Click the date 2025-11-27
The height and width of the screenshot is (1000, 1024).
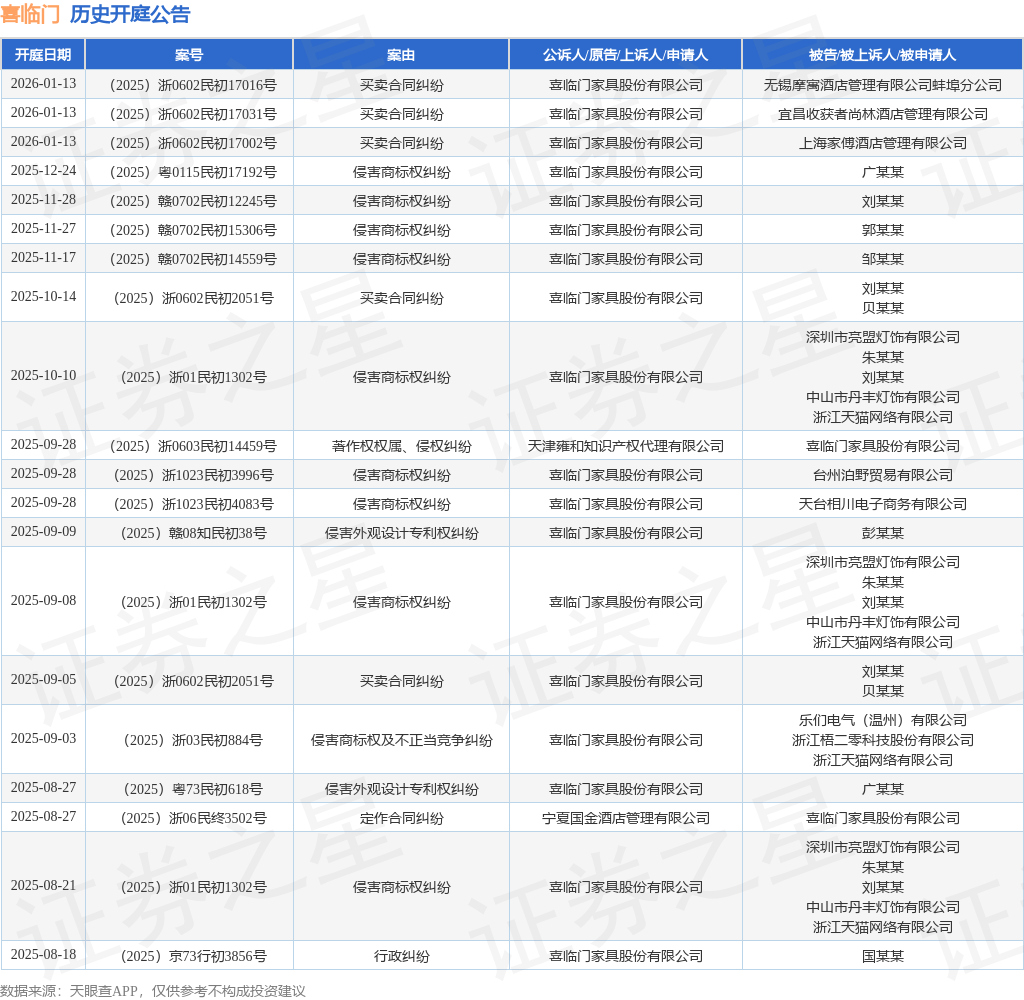43,229
